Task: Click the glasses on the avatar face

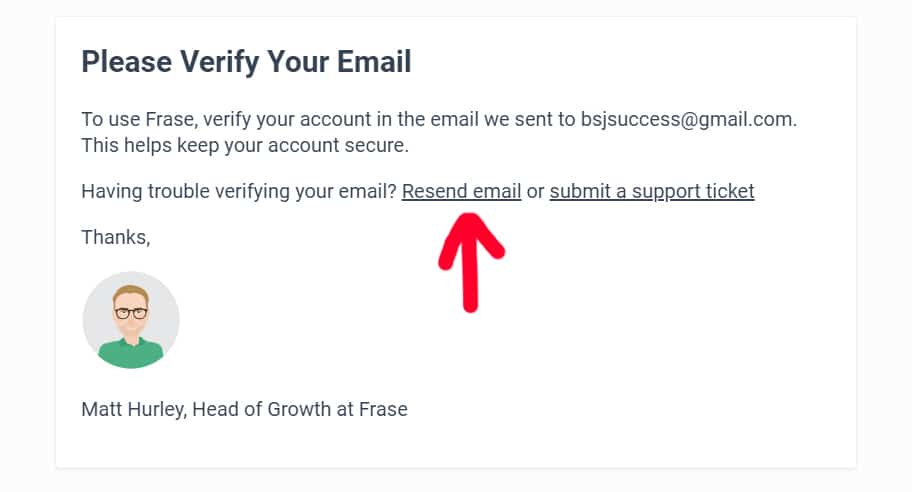Action: tap(131, 313)
